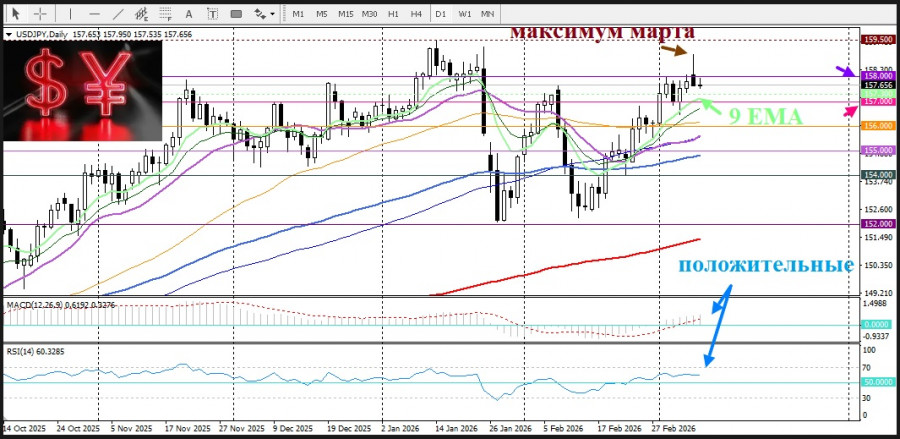Switch to the W1 weekly timeframe
The height and width of the screenshot is (439, 900).
(465, 14)
